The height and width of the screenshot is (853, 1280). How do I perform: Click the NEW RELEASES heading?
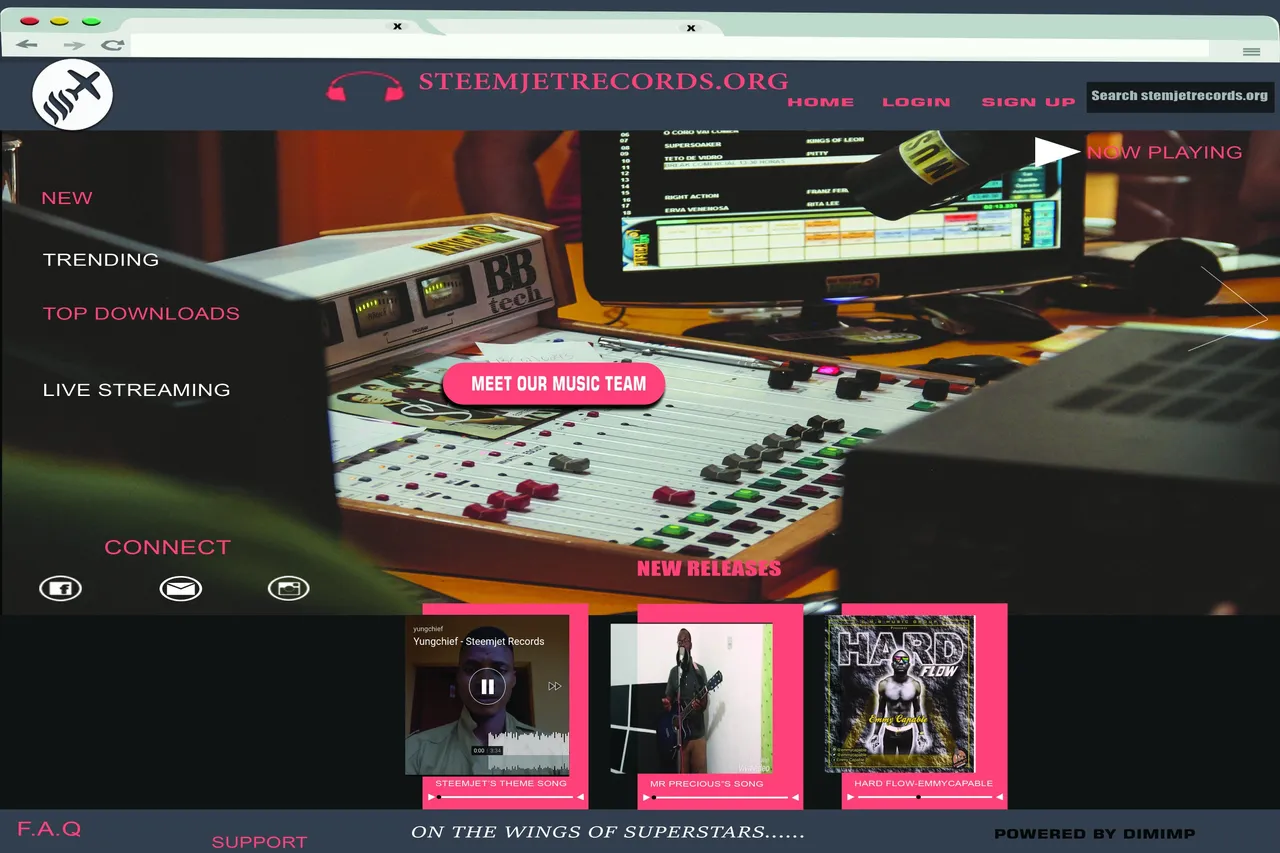pos(709,569)
